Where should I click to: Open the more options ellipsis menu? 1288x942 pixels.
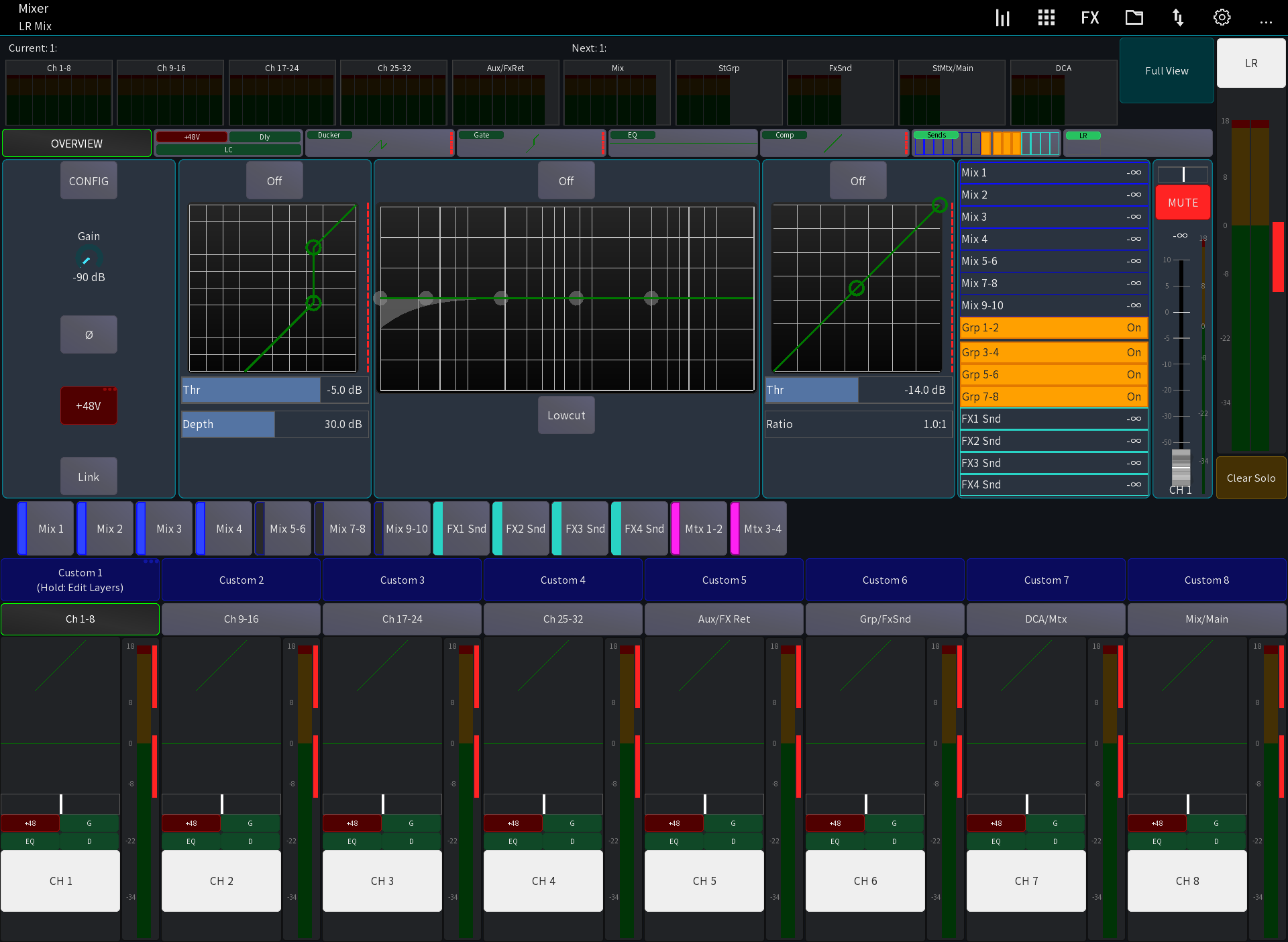[1267, 22]
